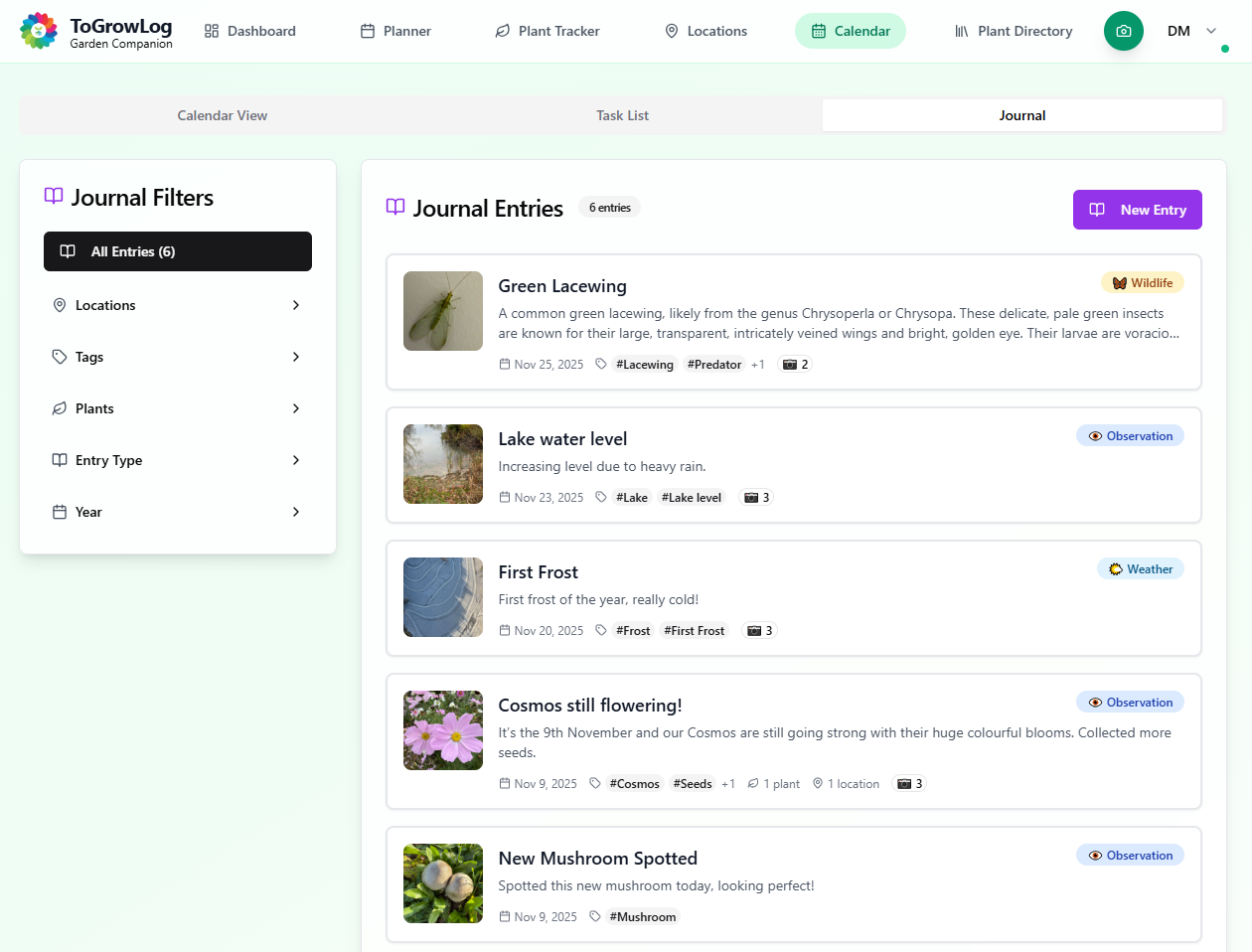The height and width of the screenshot is (952, 1252).
Task: Click the plant leaf icon on Cosmos entry
Action: click(753, 784)
